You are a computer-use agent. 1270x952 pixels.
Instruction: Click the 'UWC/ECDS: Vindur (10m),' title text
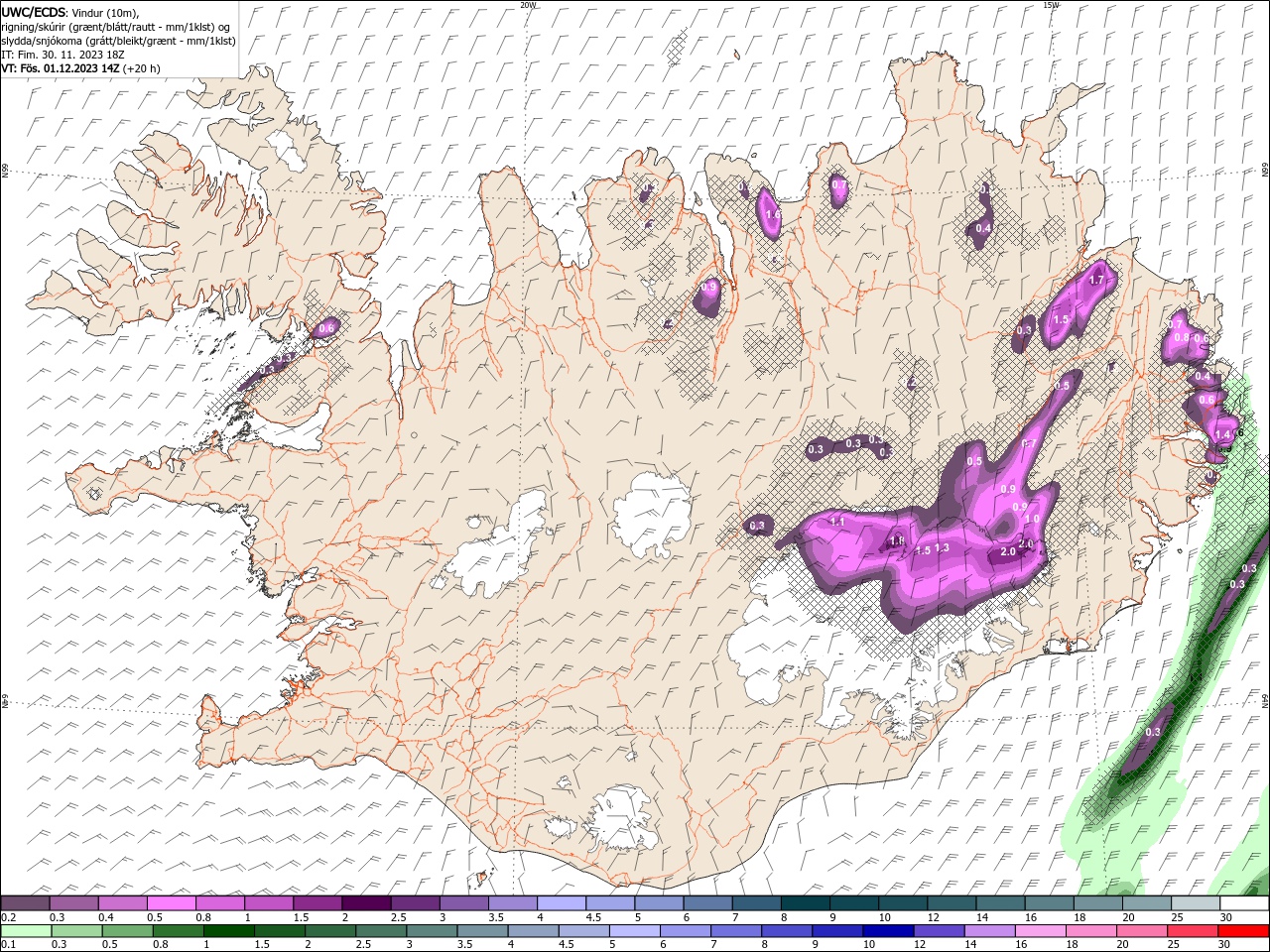click(x=69, y=12)
